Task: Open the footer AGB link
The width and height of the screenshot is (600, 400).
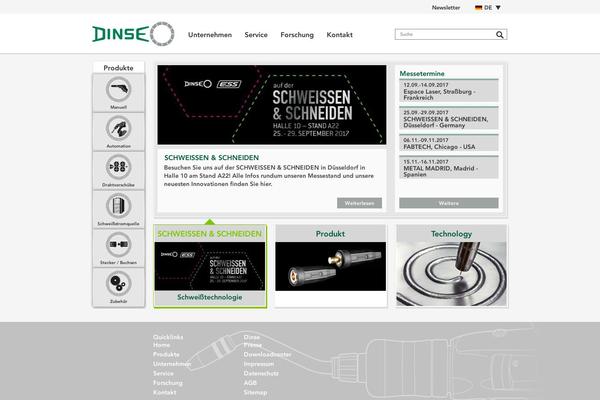Action: (x=250, y=383)
